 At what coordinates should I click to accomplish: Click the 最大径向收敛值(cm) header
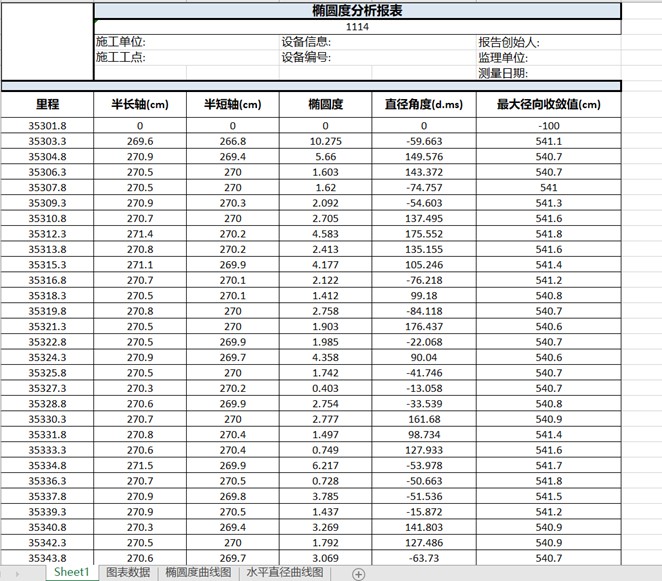coord(548,104)
